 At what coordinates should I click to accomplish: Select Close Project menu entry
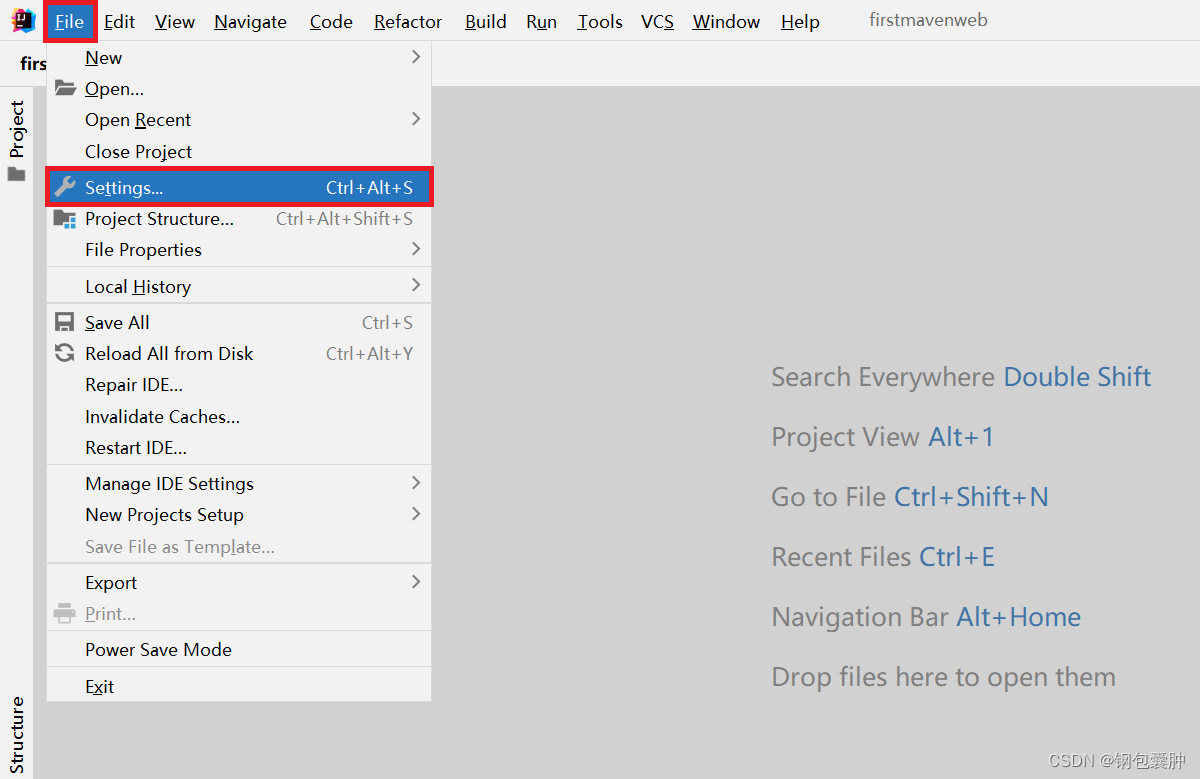tap(239, 151)
